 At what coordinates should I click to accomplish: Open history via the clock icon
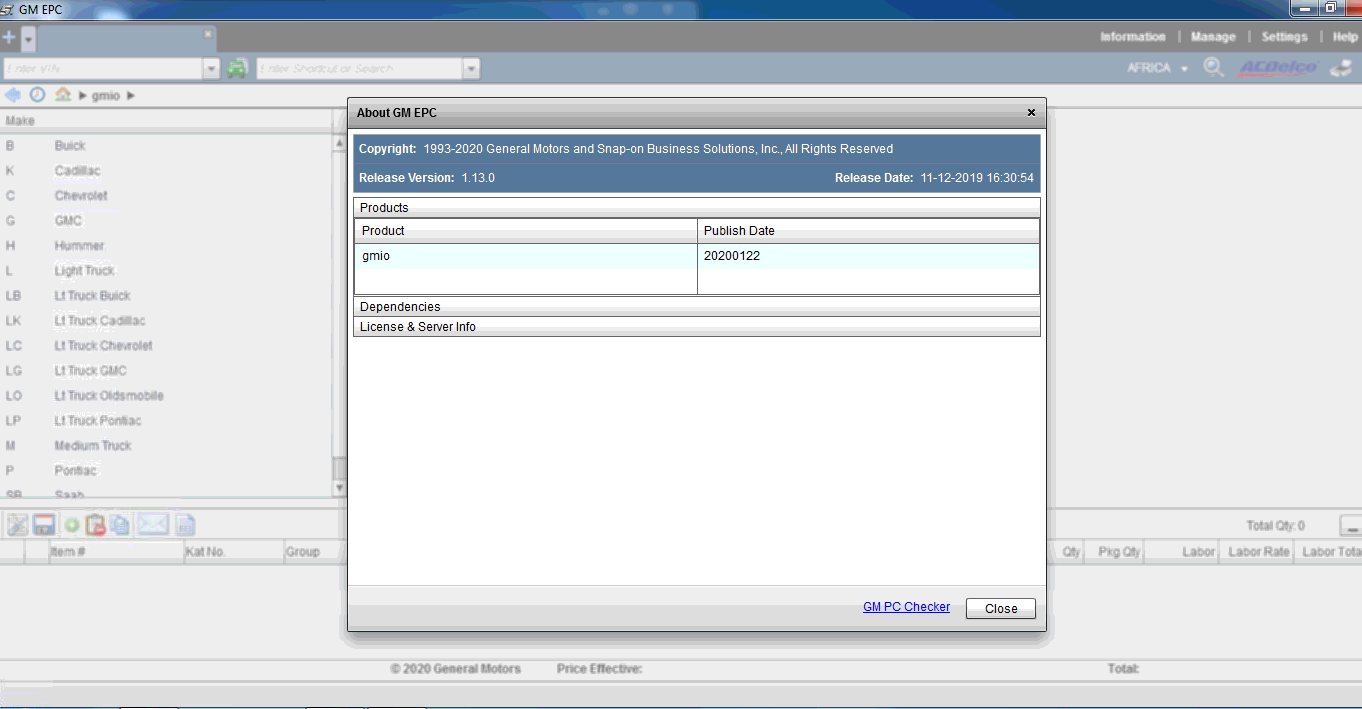(x=37, y=95)
